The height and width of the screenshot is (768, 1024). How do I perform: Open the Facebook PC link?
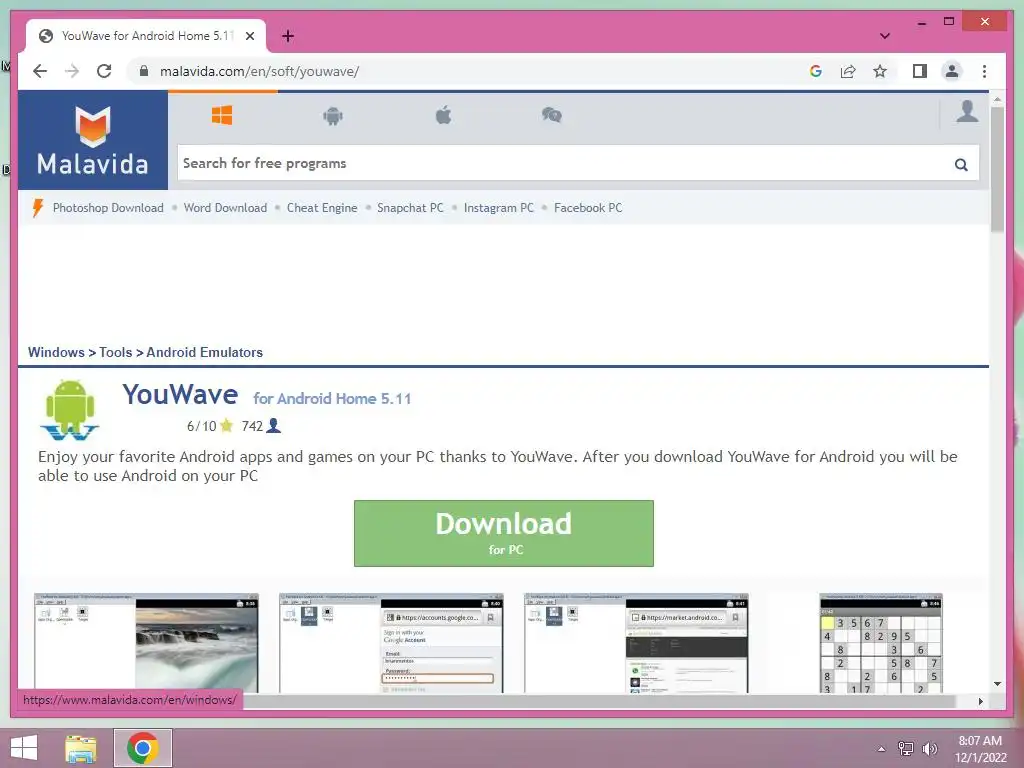588,208
